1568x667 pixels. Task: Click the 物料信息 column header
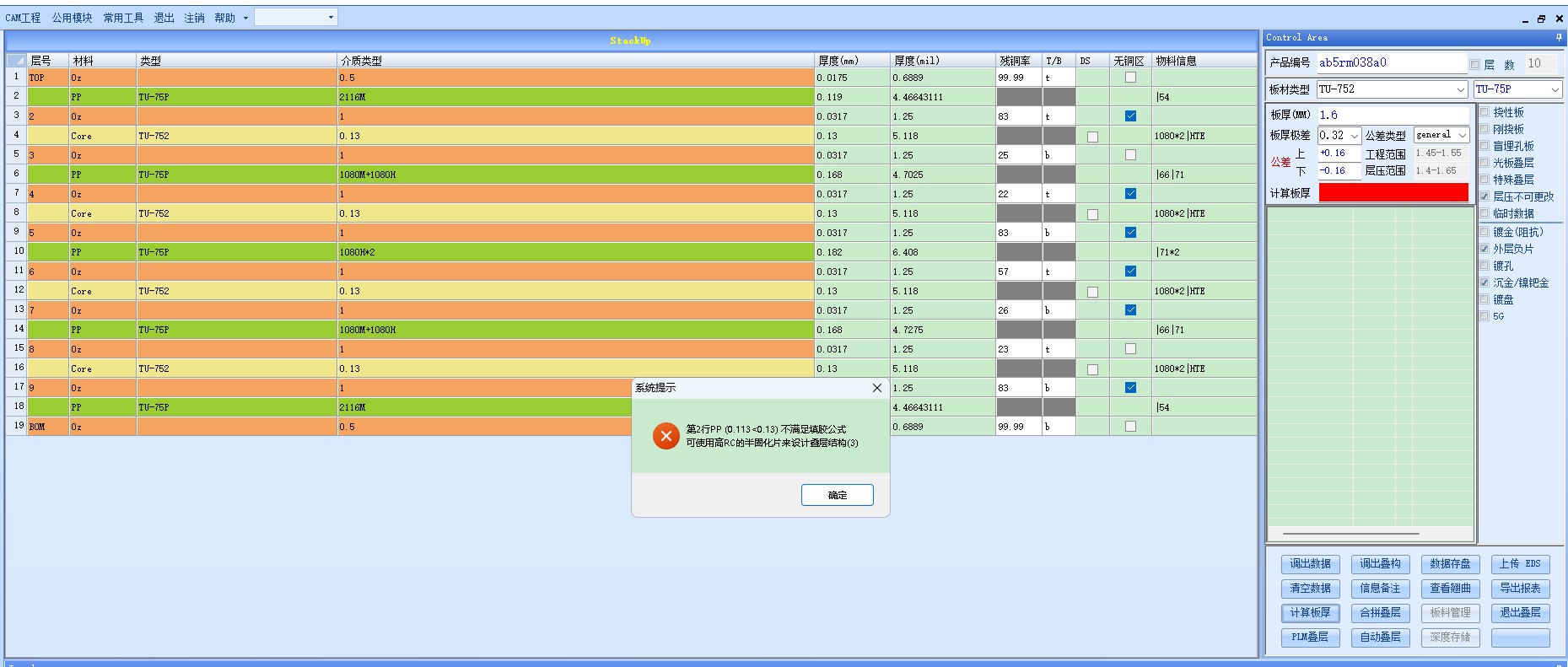[x=1204, y=61]
